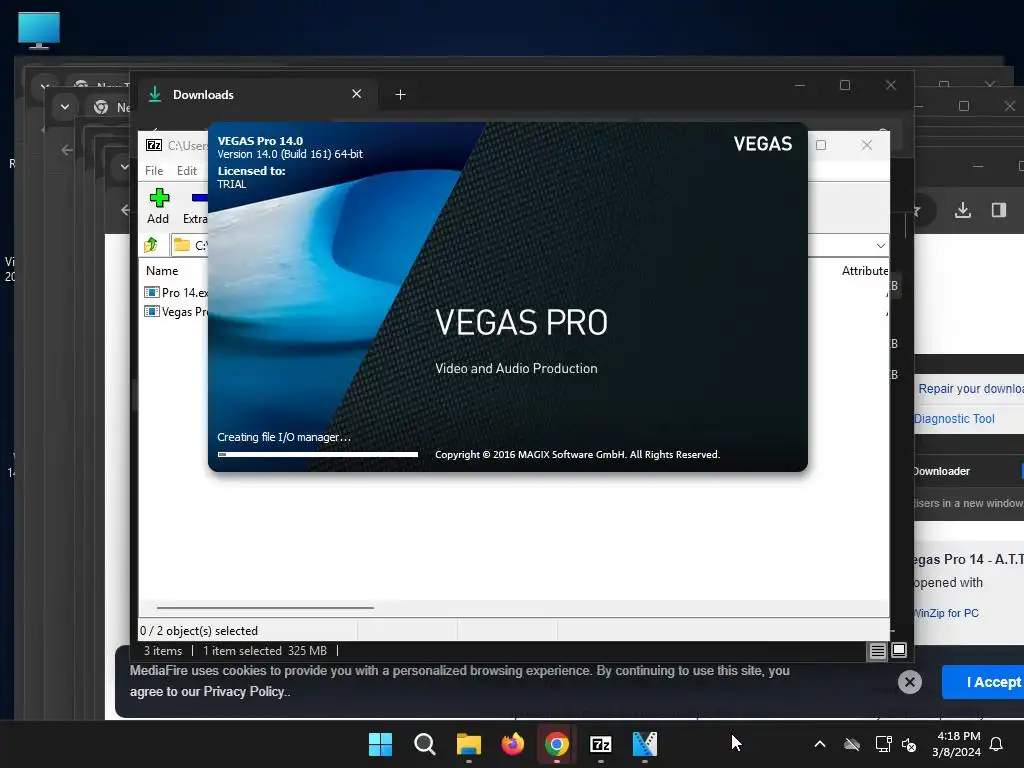The width and height of the screenshot is (1024, 768).
Task: Click the Chrome downloads icon in background window
Action: [x=963, y=210]
